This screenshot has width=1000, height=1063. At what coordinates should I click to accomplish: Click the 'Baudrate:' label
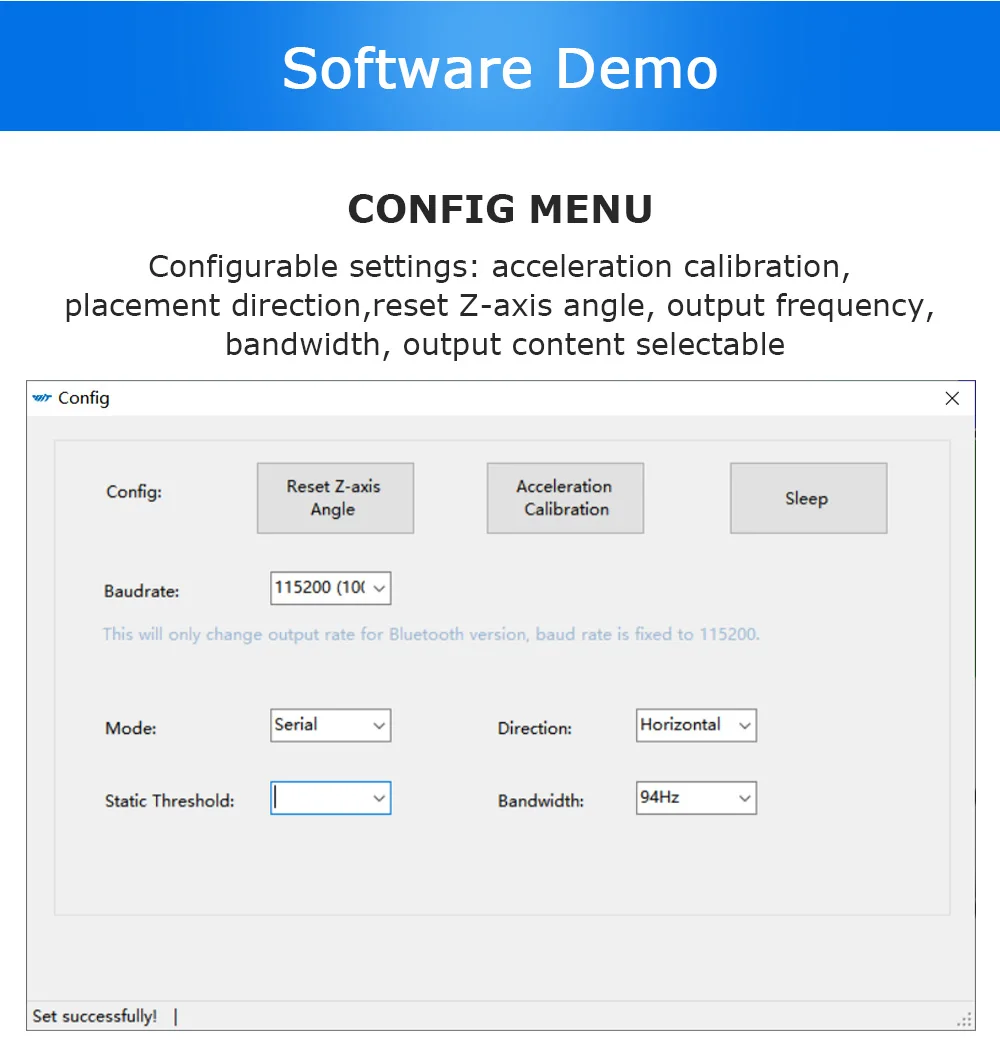(x=142, y=591)
